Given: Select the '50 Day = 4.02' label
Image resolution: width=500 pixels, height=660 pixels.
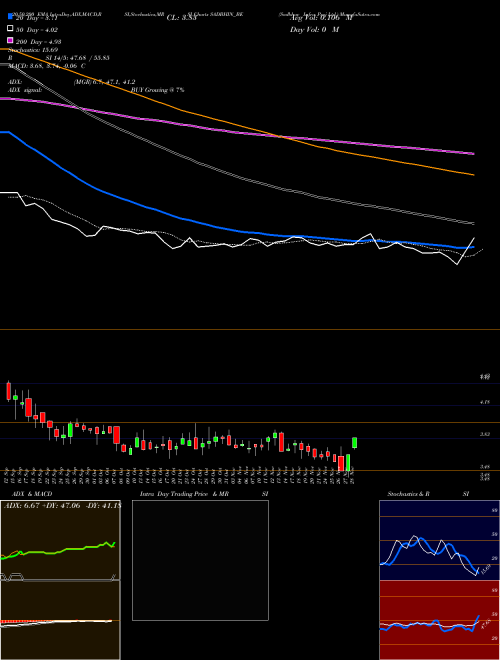Looking at the screenshot, I should tap(37, 30).
